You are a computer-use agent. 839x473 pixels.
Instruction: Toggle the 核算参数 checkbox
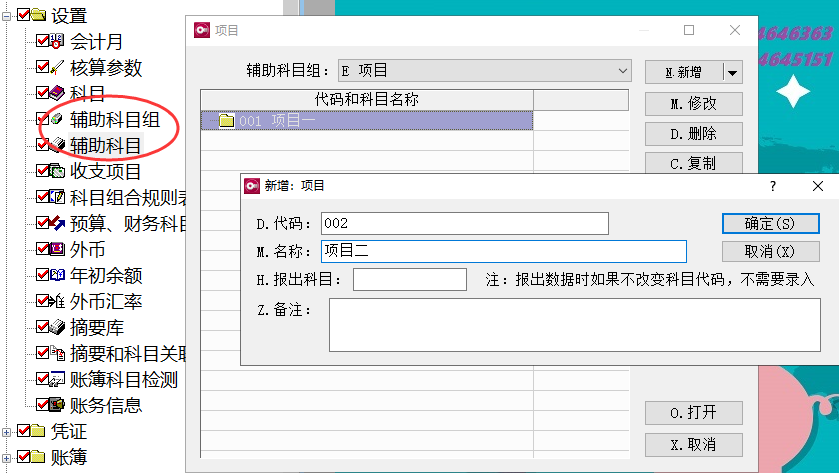[x=43, y=67]
